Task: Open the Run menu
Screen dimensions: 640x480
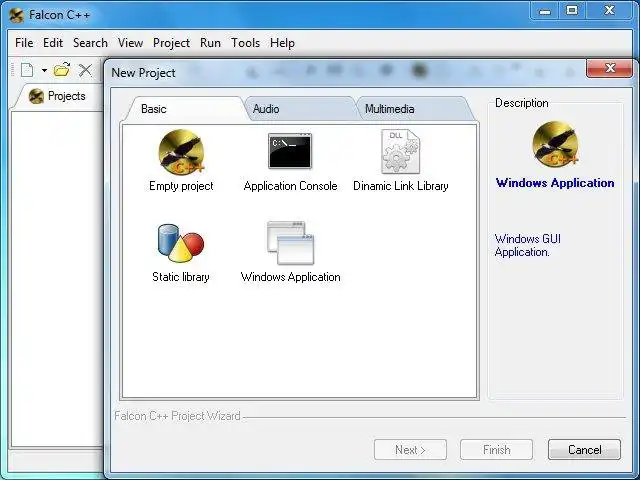Action: coord(210,42)
